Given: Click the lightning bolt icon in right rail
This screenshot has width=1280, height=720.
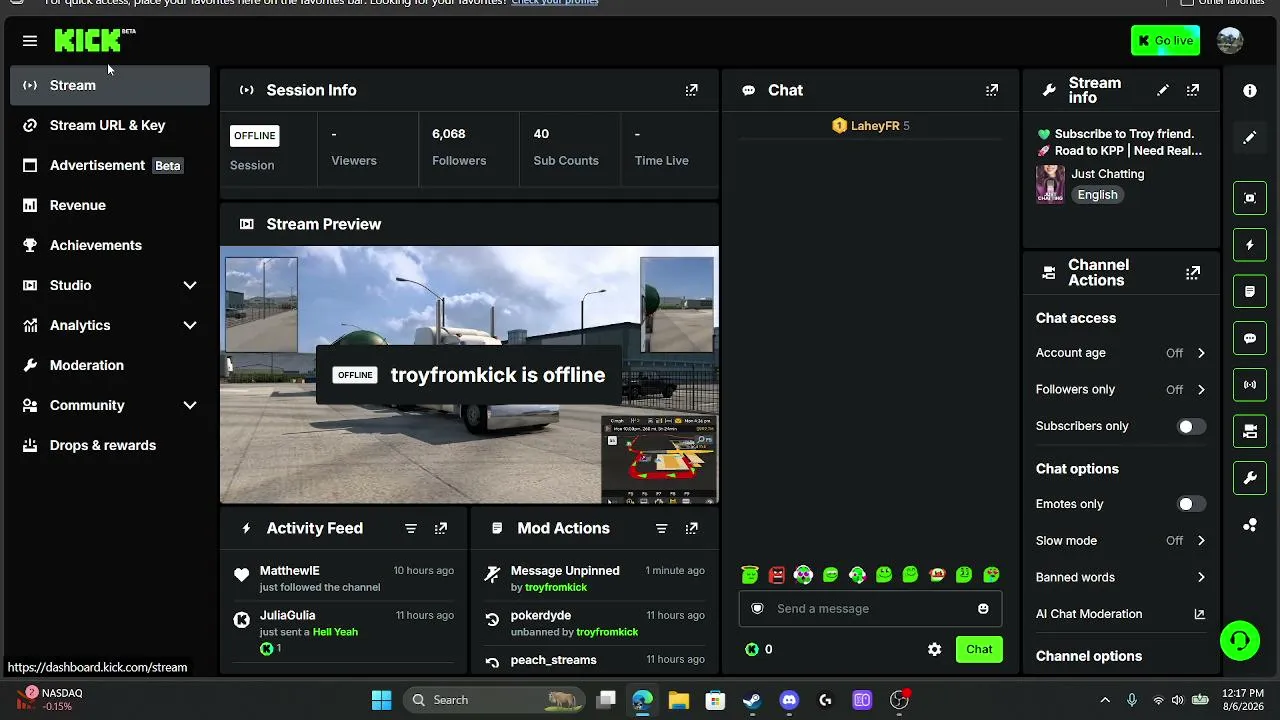Looking at the screenshot, I should tap(1250, 245).
